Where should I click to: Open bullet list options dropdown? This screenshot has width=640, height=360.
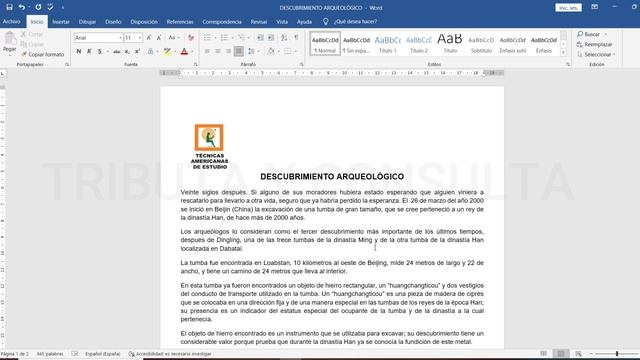coord(216,38)
